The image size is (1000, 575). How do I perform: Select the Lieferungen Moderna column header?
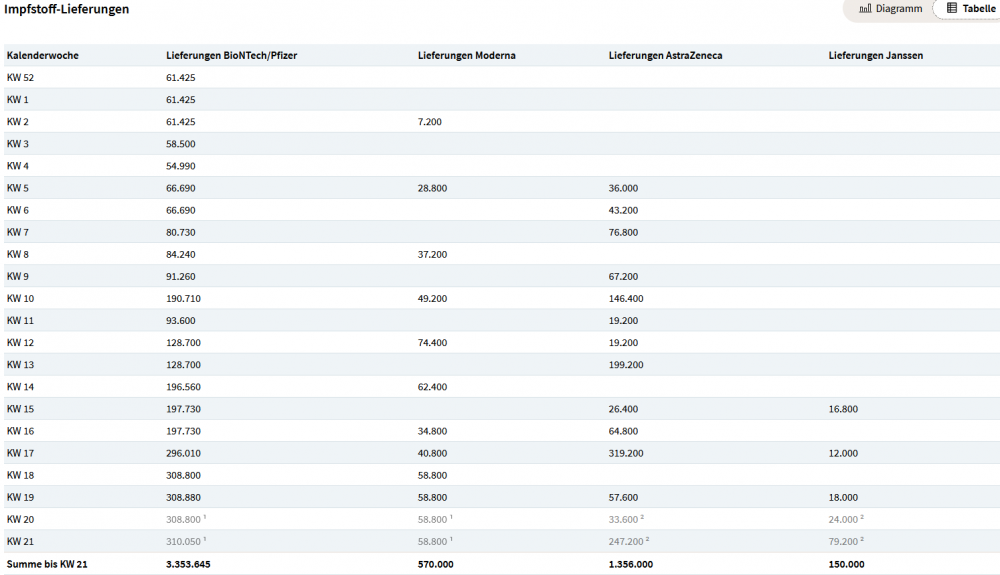(466, 55)
